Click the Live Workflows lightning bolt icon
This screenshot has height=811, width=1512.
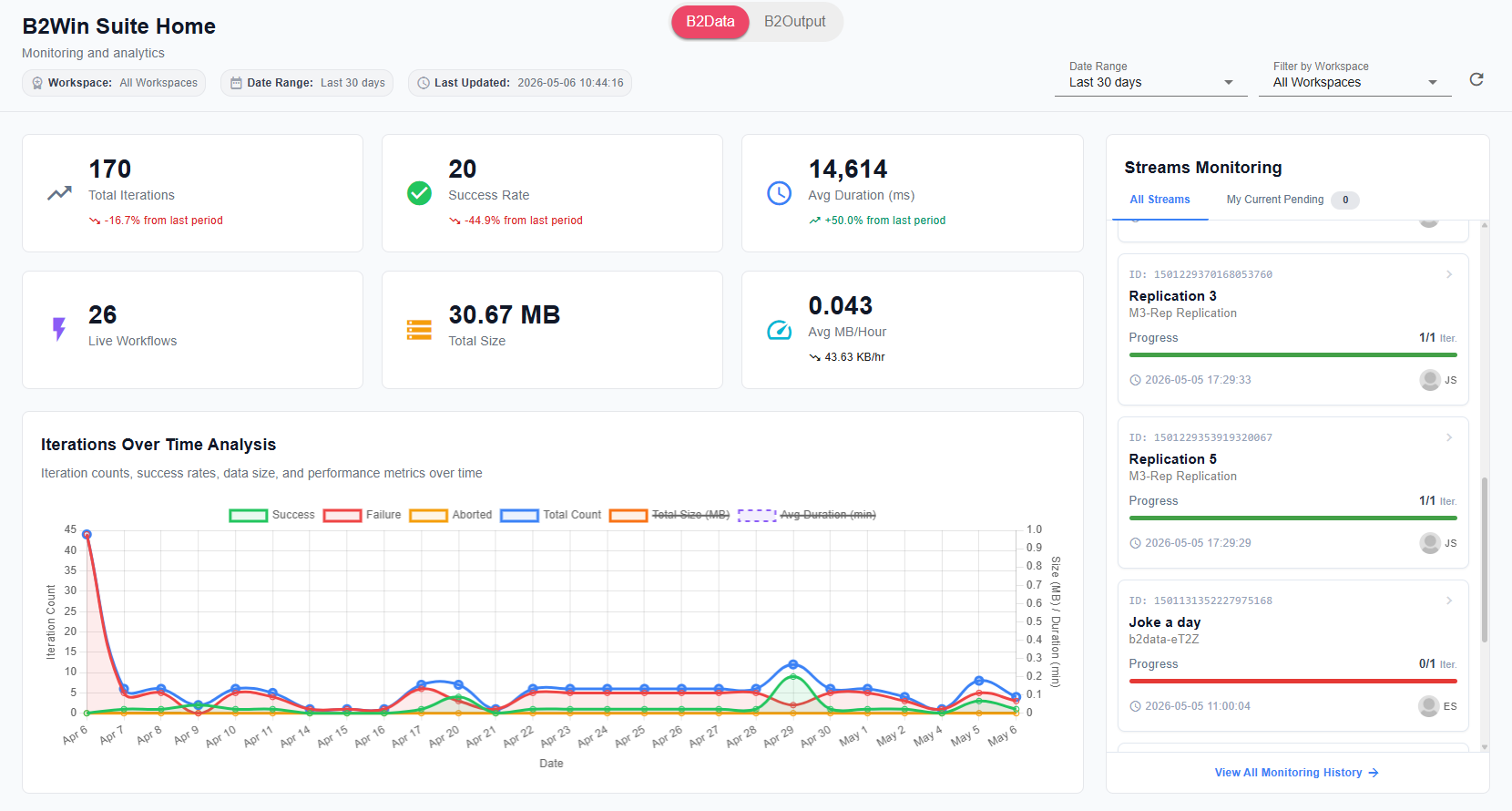(59, 329)
